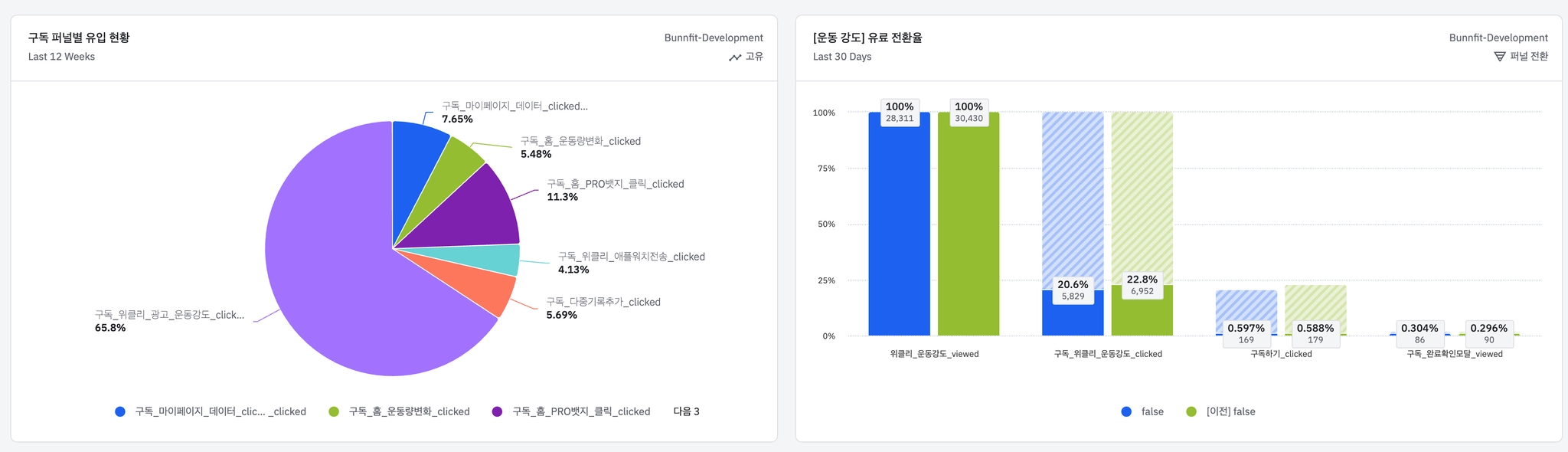The image size is (1568, 452).
Task: Toggle the purple 구독_홈_PRO뱃지_클릭_clicked legend dot
Action: coord(497,411)
